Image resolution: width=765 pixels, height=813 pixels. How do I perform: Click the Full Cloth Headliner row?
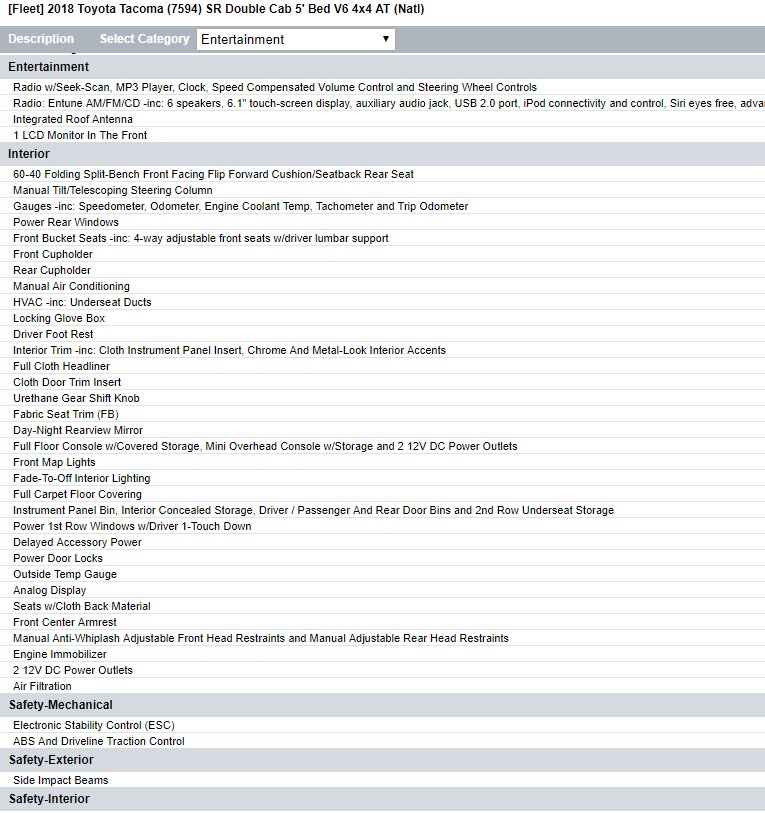pyautogui.click(x=382, y=367)
